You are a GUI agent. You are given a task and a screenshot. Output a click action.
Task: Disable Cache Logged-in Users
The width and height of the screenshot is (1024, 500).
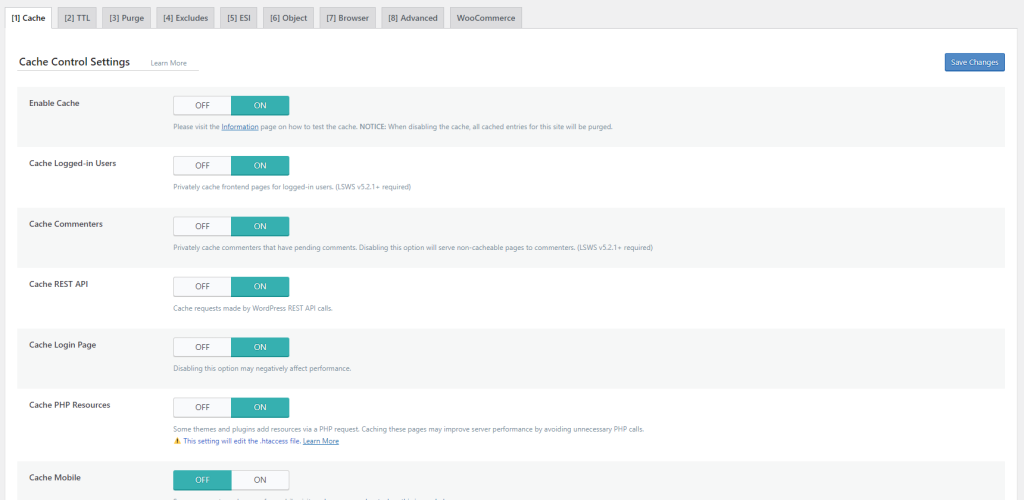202,165
